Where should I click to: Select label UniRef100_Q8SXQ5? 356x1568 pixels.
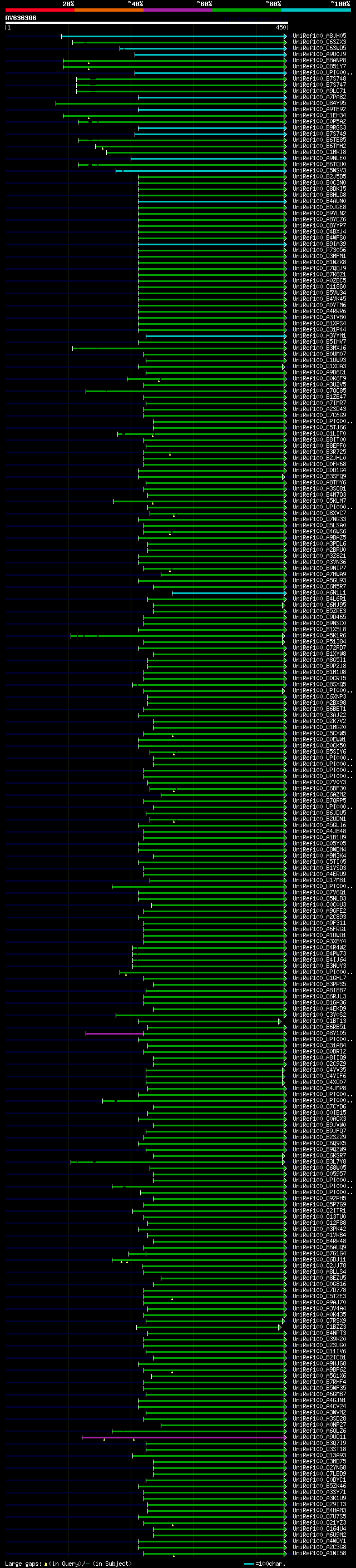319,685
